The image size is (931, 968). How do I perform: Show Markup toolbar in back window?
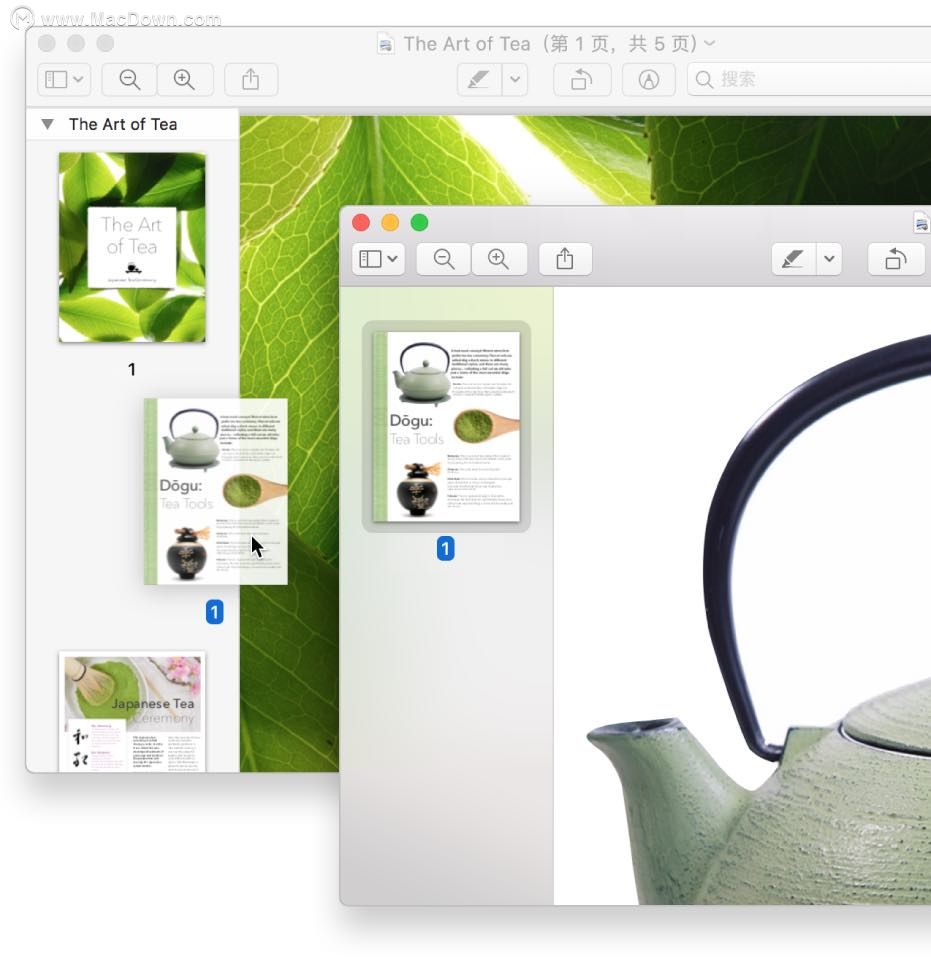point(648,80)
